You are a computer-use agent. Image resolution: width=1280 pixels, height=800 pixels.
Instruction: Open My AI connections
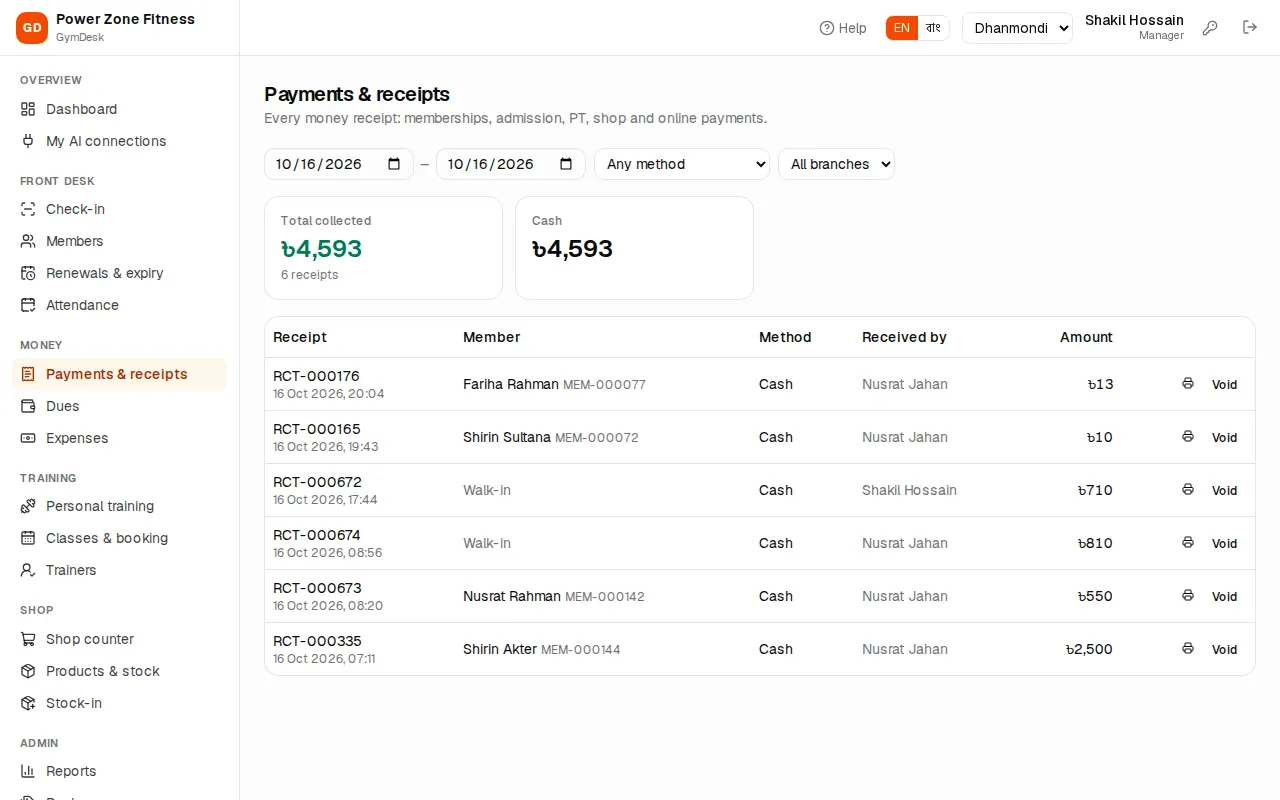tap(120, 141)
